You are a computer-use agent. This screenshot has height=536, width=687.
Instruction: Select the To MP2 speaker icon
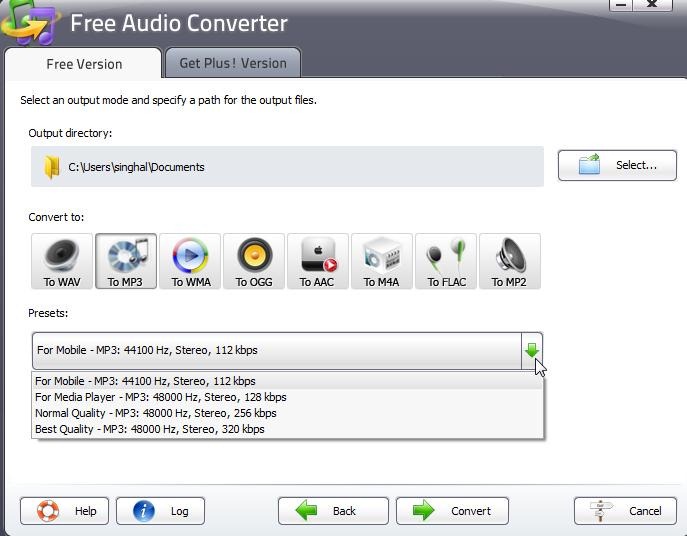[x=510, y=262]
